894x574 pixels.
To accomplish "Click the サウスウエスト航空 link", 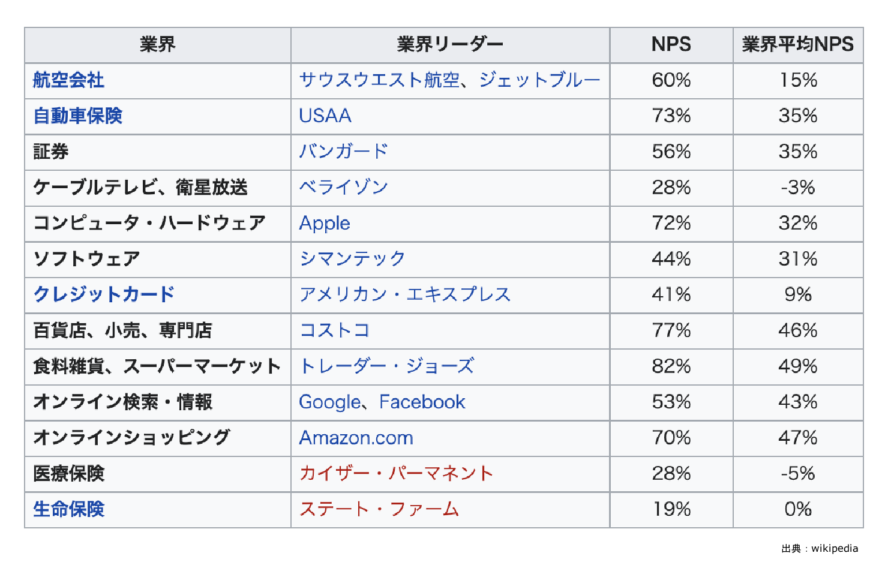I will [x=379, y=80].
